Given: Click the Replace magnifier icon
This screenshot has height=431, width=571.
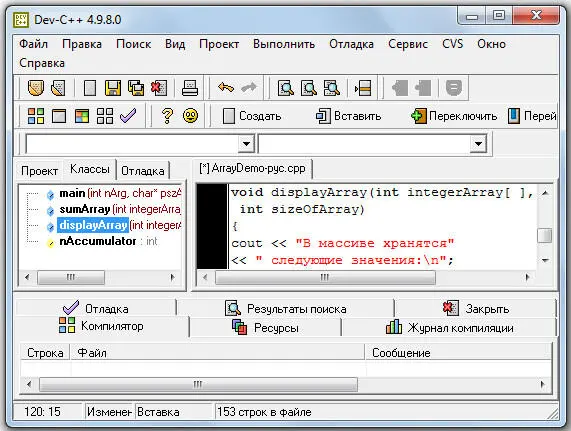Looking at the screenshot, I should [x=309, y=88].
